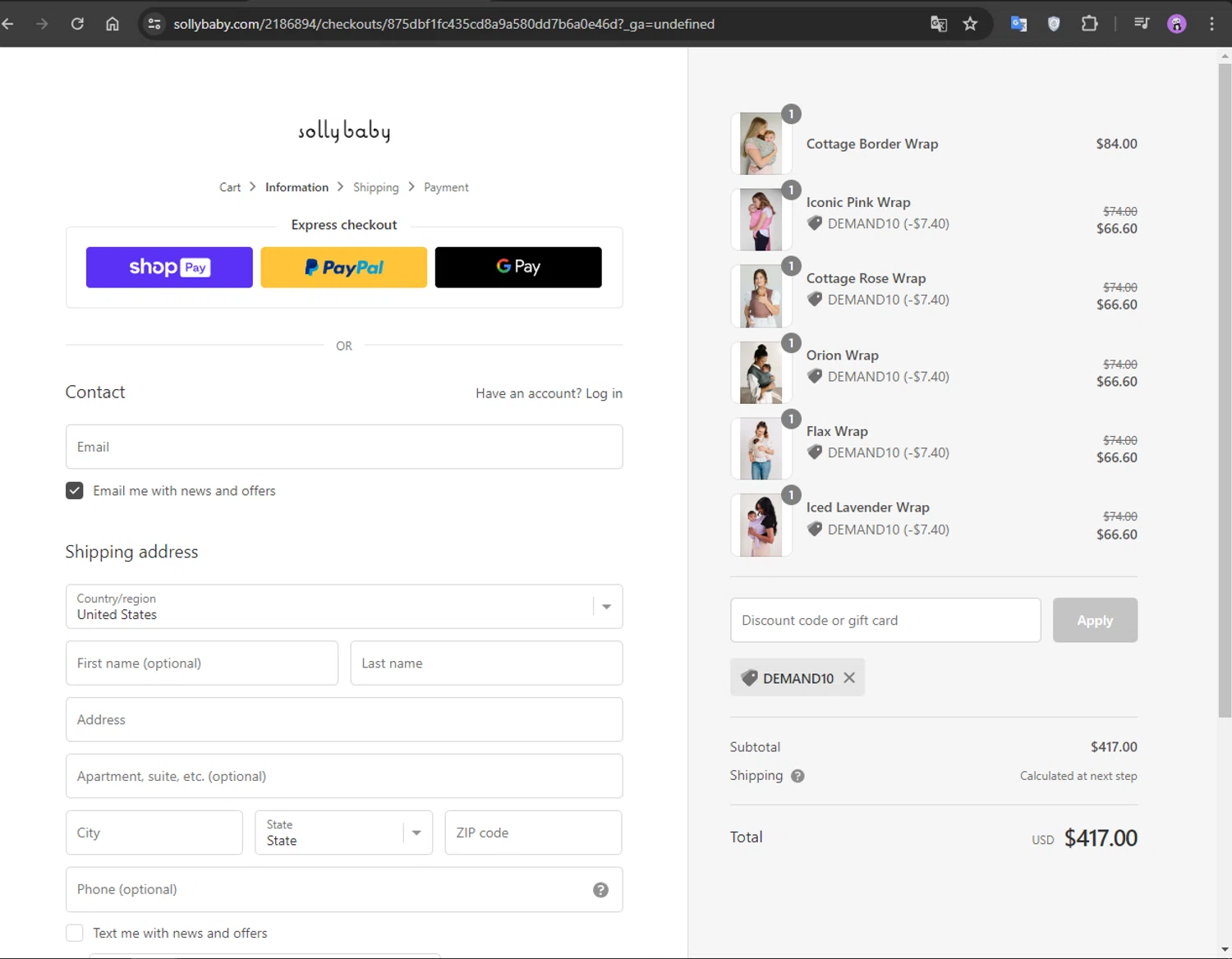Focus the Last name field
Viewport: 1232px width, 959px height.
(x=486, y=663)
